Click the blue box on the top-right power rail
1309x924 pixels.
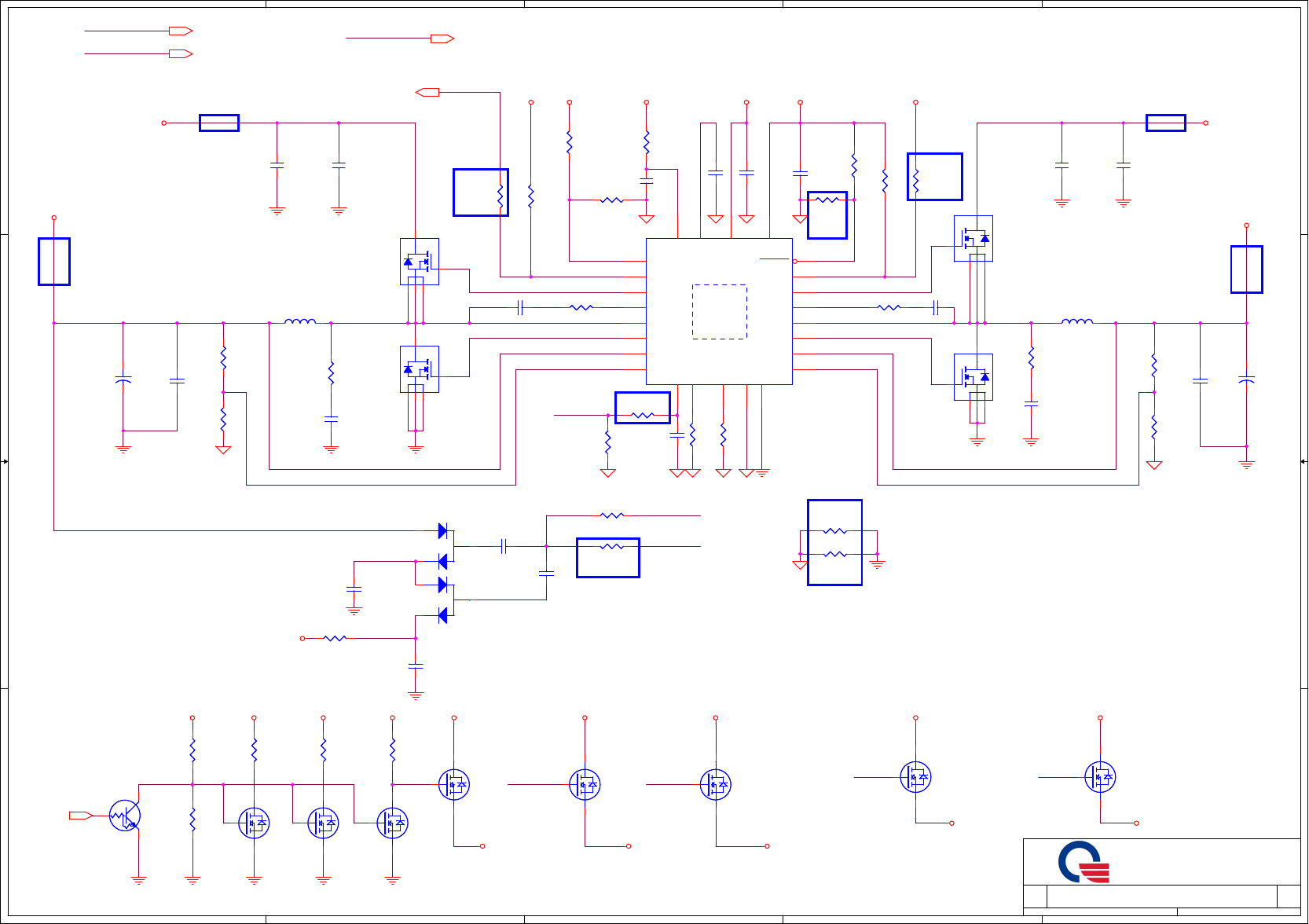1165,123
